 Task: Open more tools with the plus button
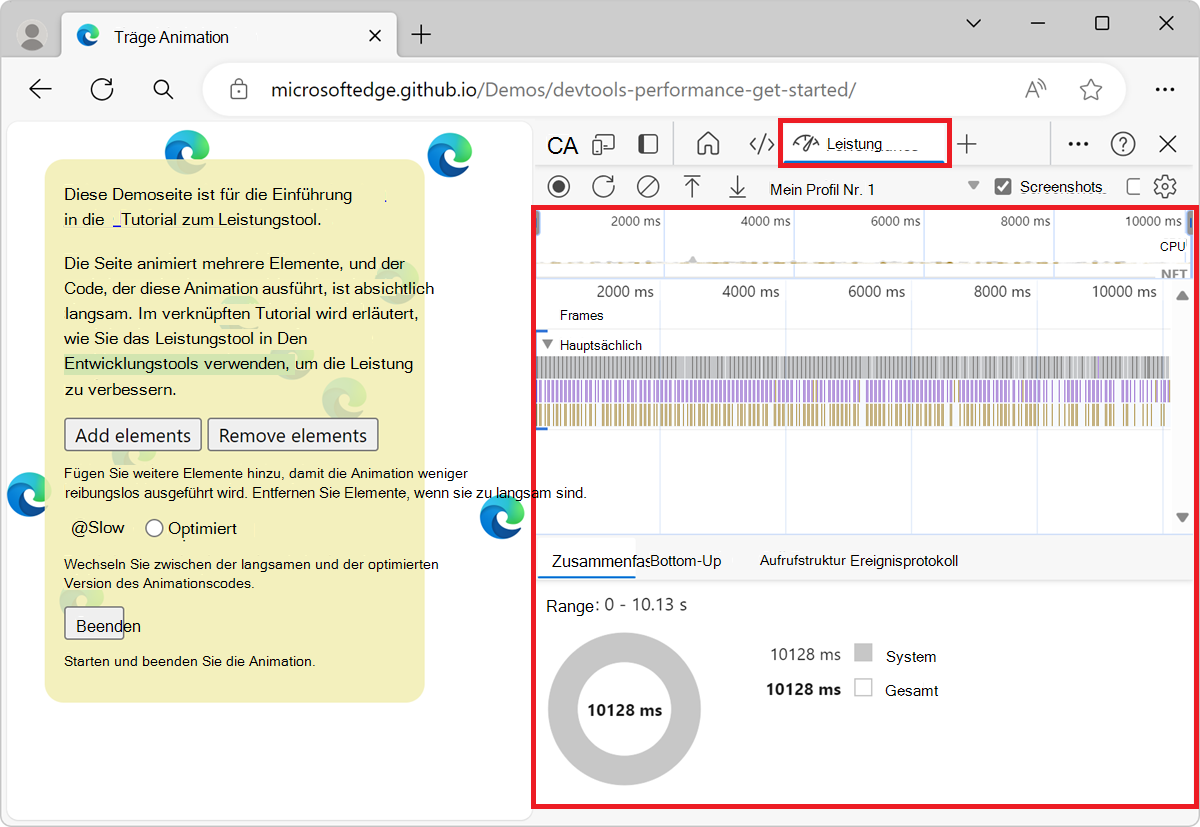tap(966, 144)
